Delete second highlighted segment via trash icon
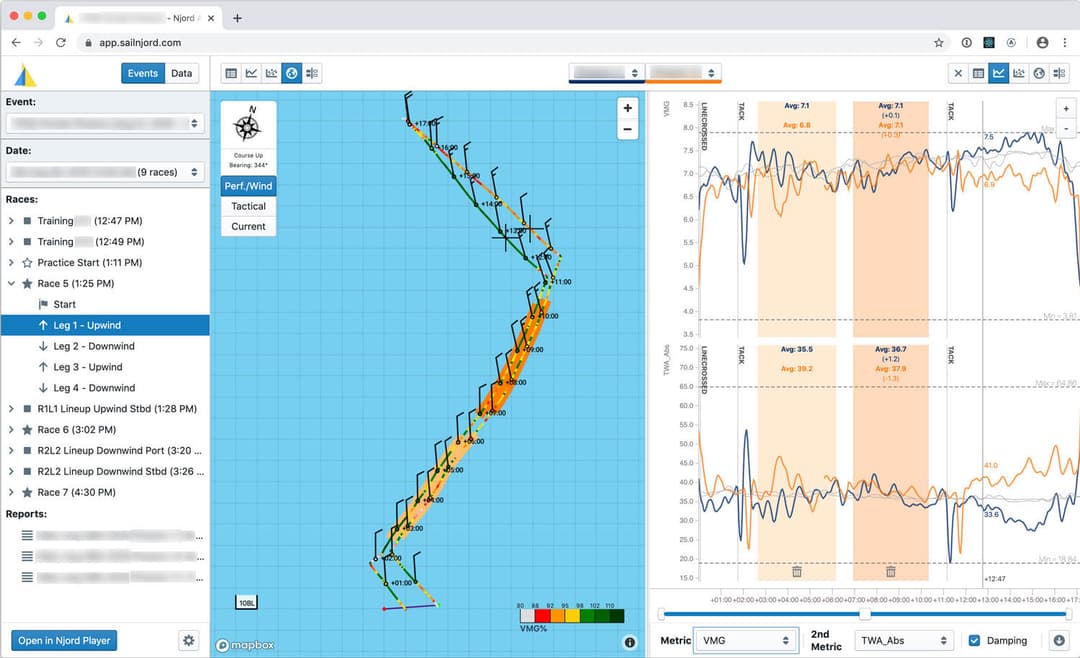Viewport: 1080px width, 658px height. (x=891, y=571)
